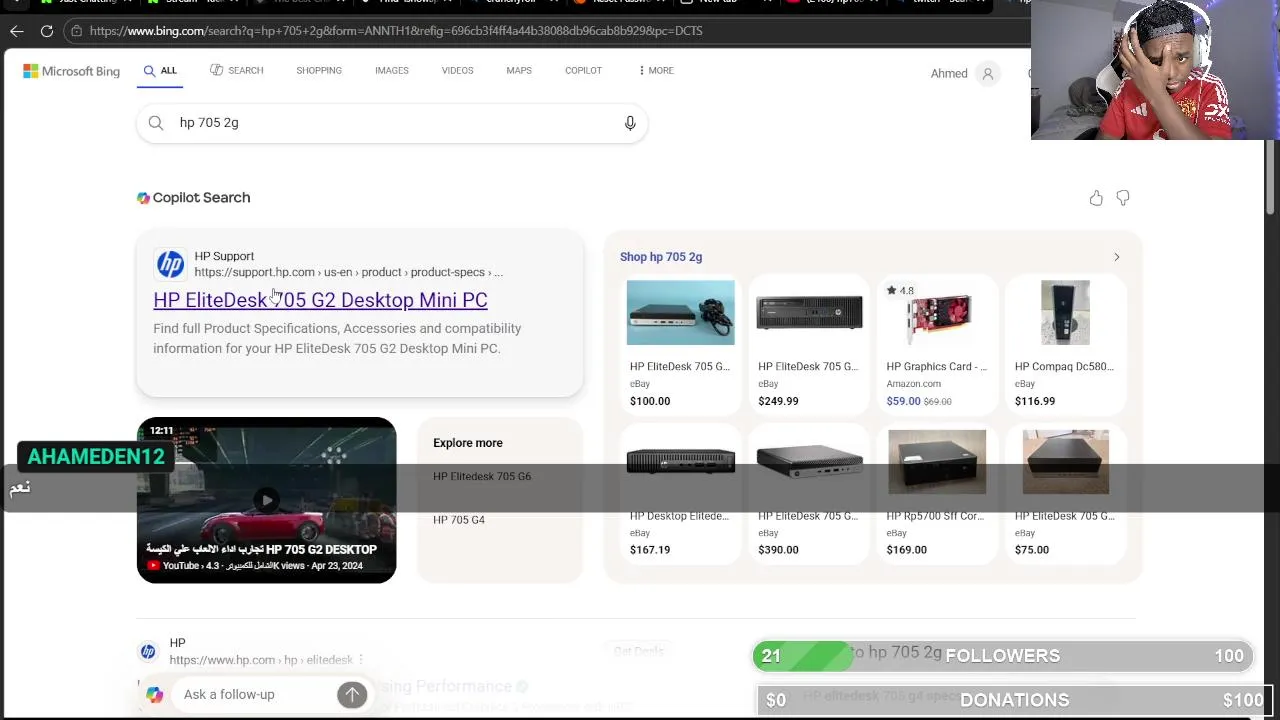Give thumbs down on Copilot Search
The width and height of the screenshot is (1280, 720).
point(1123,198)
